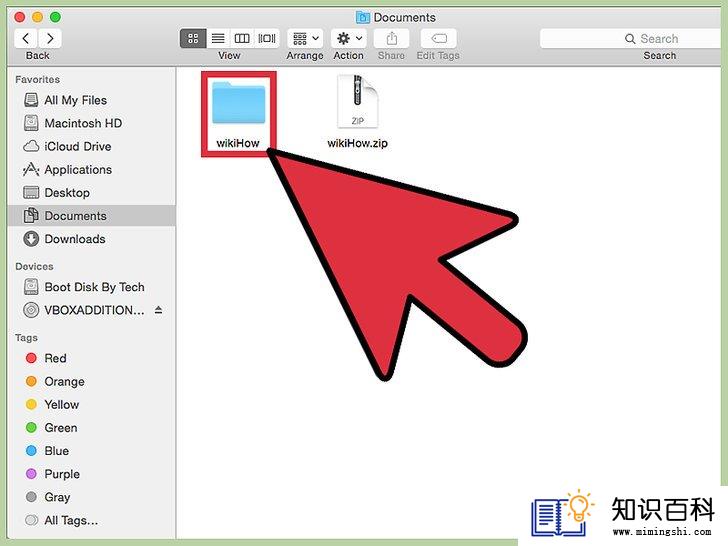Switch to Cover Flow view

point(267,39)
